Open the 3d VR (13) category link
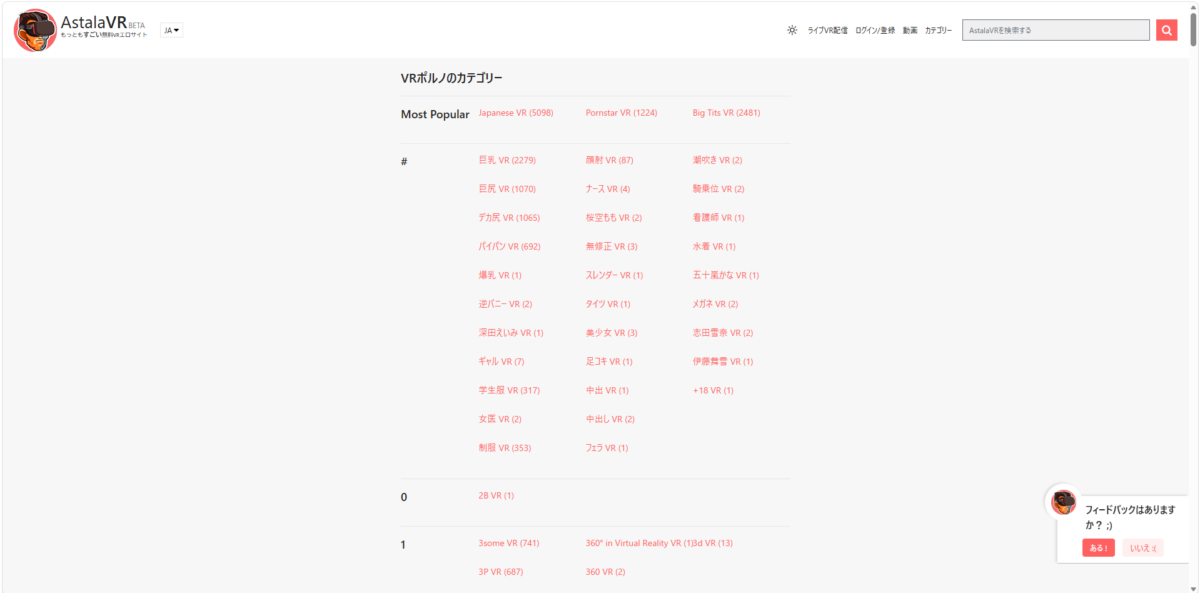The image size is (1200, 593). pyautogui.click(x=714, y=543)
